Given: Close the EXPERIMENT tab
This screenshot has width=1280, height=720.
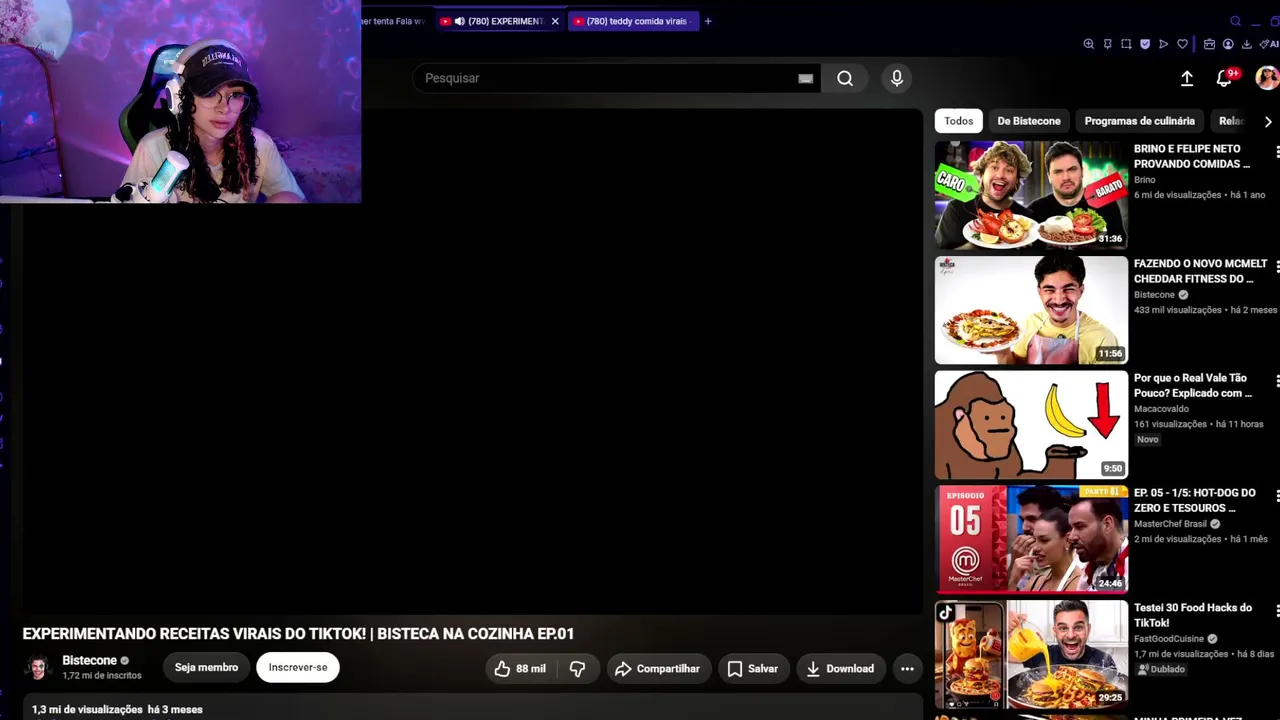Looking at the screenshot, I should point(555,21).
